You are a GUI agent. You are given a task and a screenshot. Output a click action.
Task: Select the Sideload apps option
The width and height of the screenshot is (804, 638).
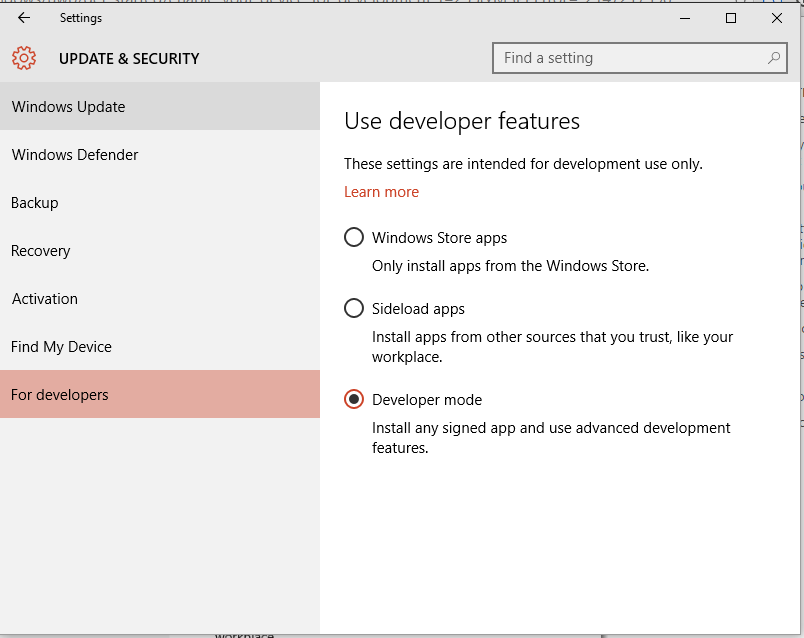click(354, 309)
